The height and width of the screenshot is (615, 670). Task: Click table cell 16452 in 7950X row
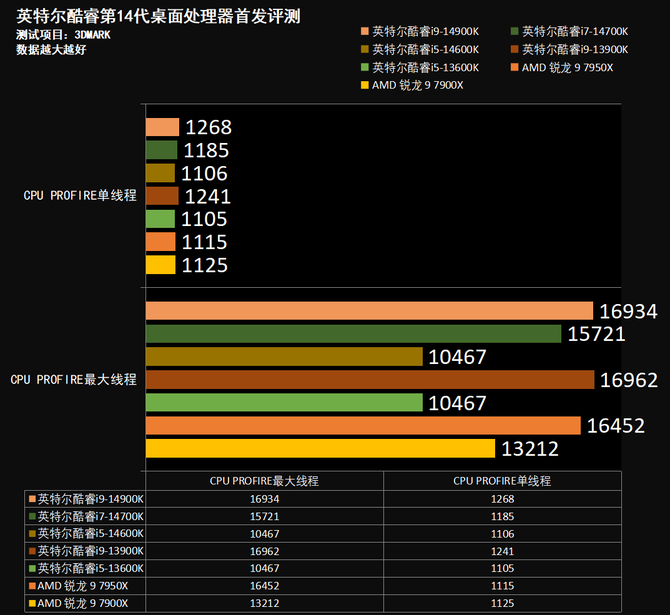point(264,586)
